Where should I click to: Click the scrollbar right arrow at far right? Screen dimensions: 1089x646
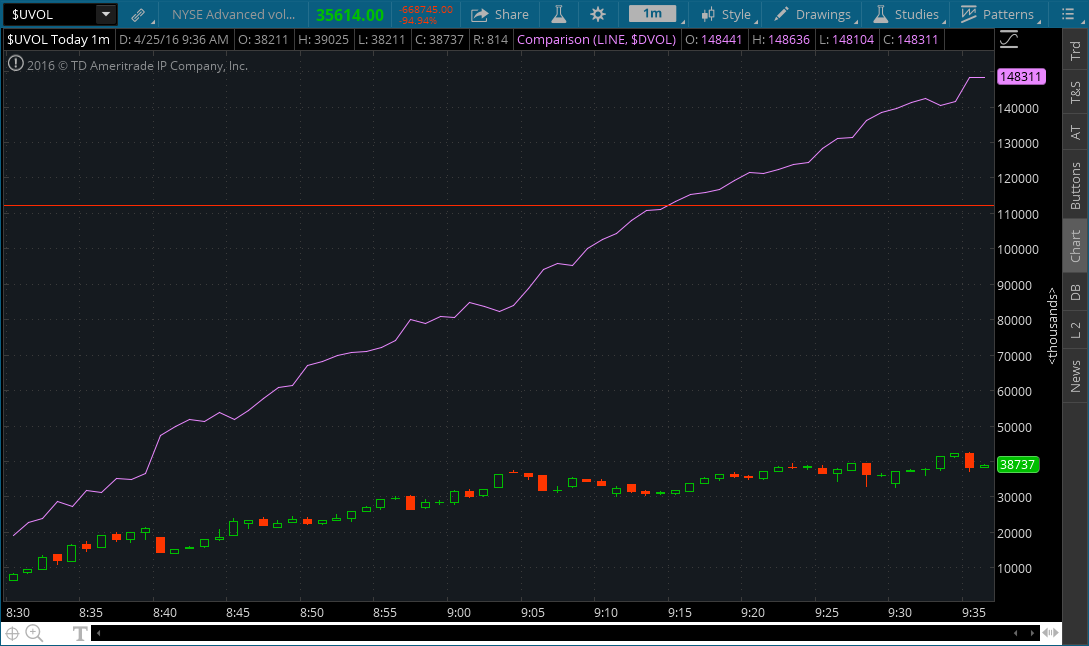pos(1033,633)
